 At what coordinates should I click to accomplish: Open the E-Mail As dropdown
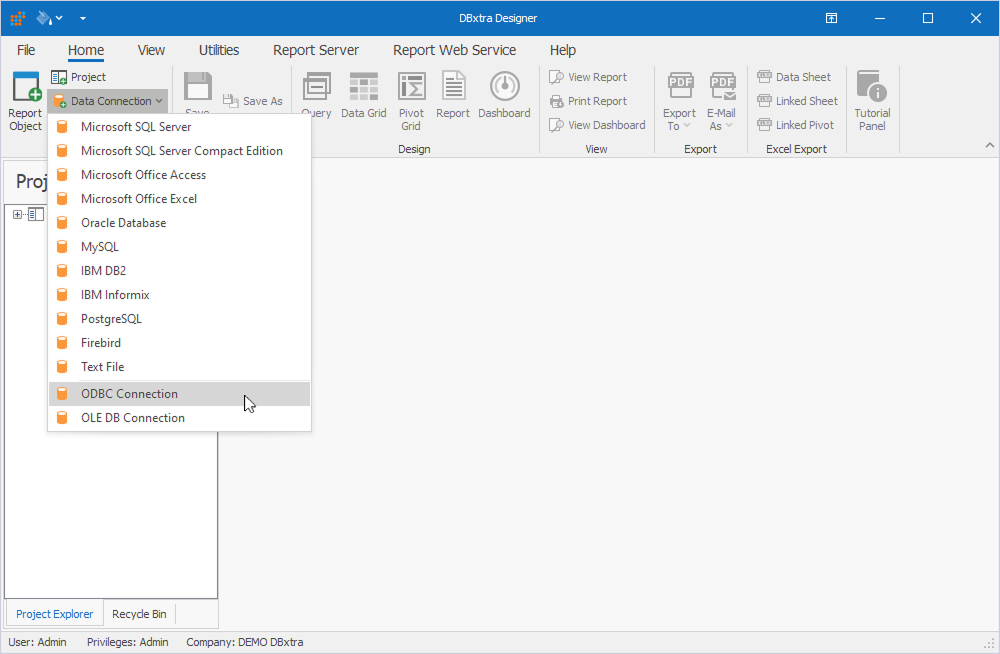click(x=721, y=100)
